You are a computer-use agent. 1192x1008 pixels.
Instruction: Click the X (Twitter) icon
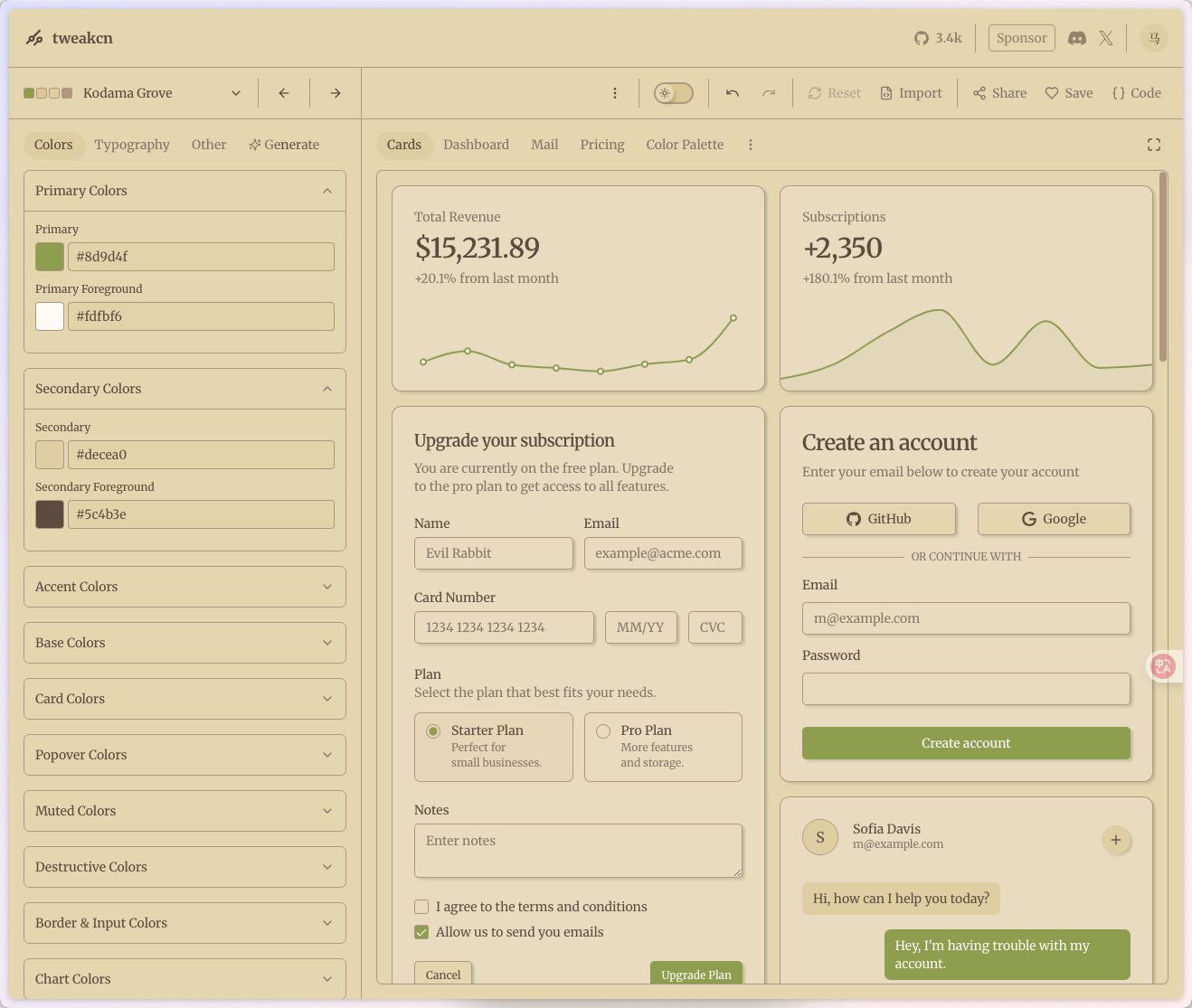pos(1106,38)
